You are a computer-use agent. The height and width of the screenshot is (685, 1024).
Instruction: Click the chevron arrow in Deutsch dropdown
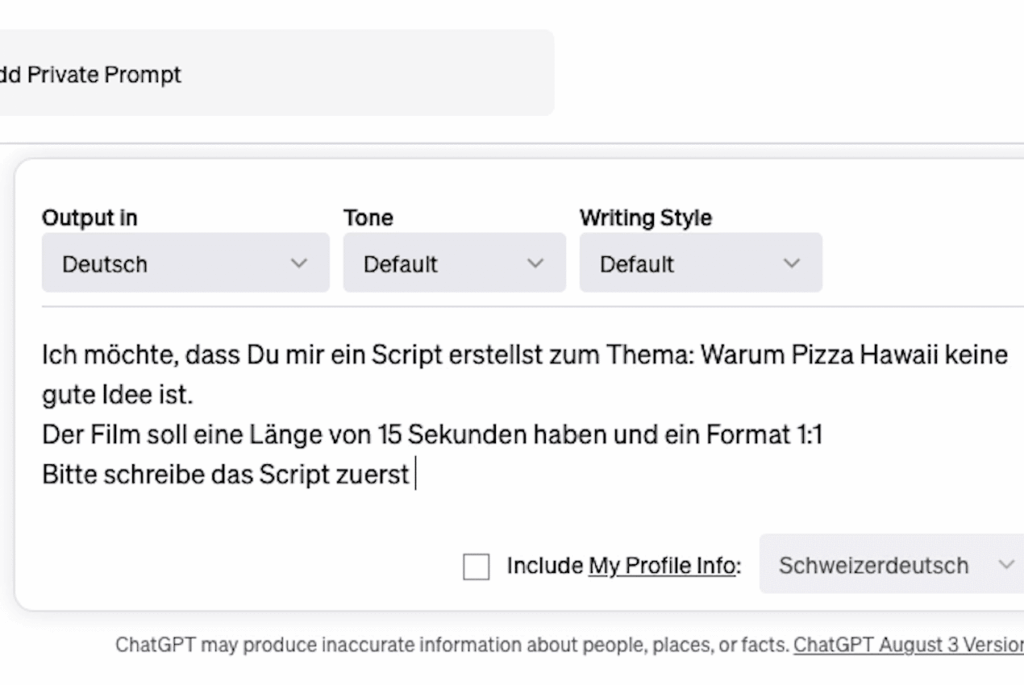point(299,264)
